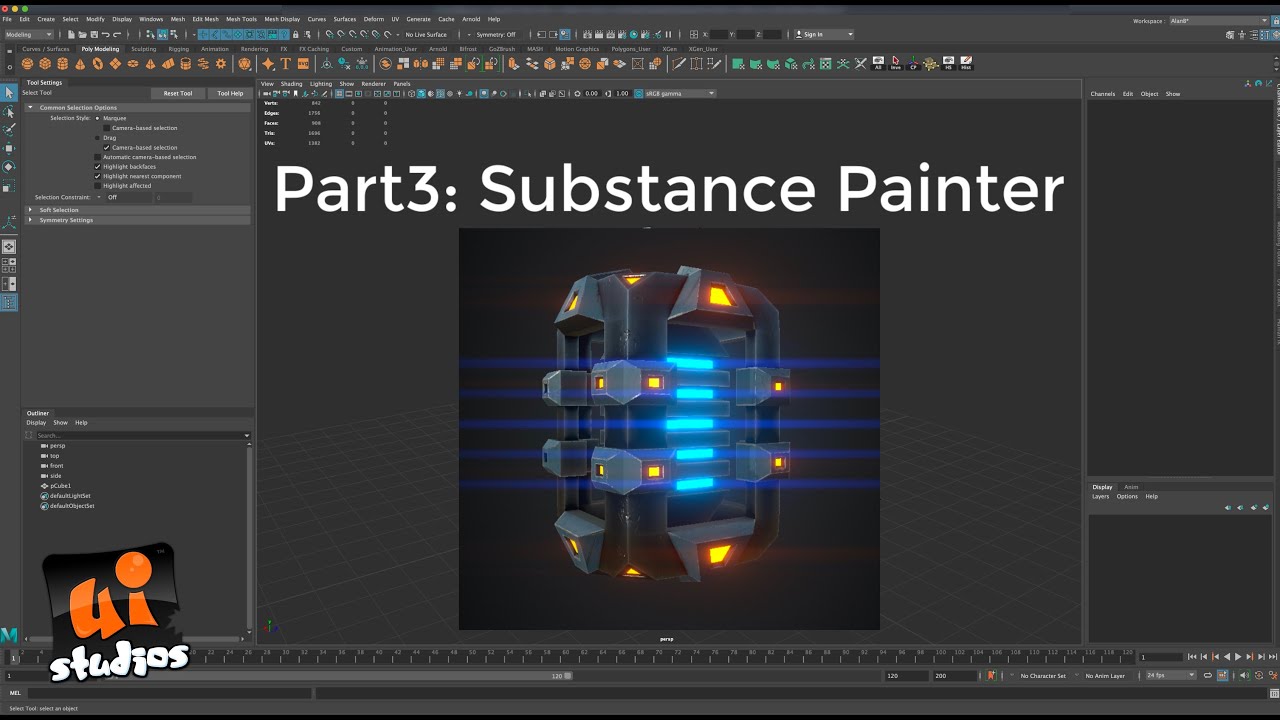
Task: Click the Undo arrow icon
Action: [105, 35]
